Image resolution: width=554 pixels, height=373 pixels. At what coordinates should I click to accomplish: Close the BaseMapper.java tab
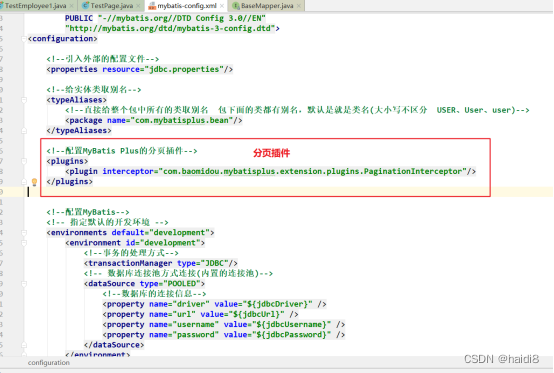tap(299, 6)
